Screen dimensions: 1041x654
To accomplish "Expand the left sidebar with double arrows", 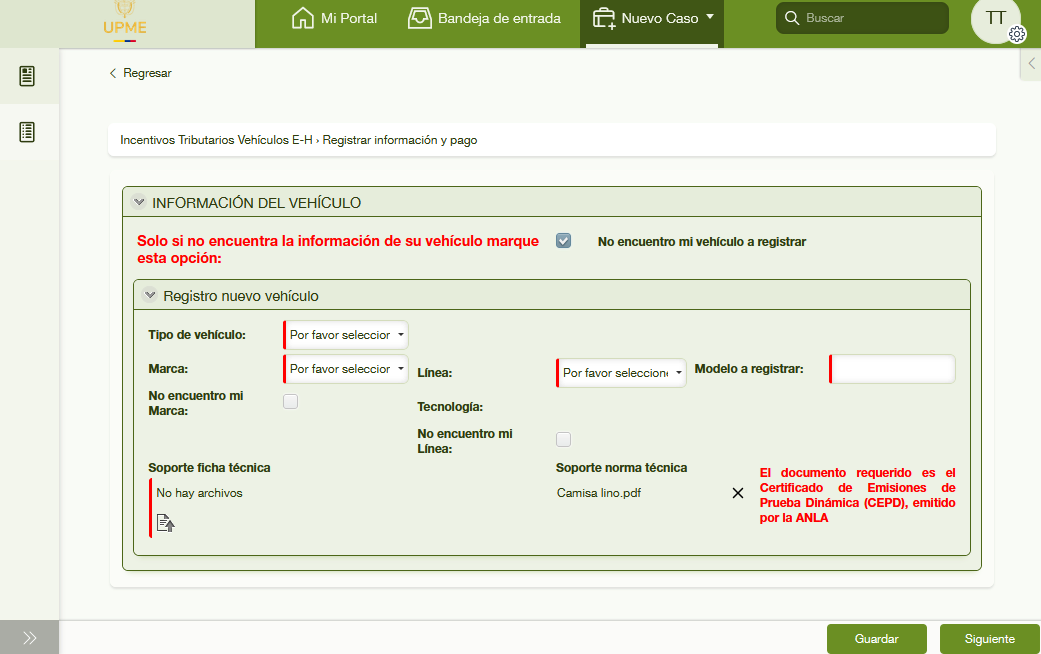I will 29,638.
